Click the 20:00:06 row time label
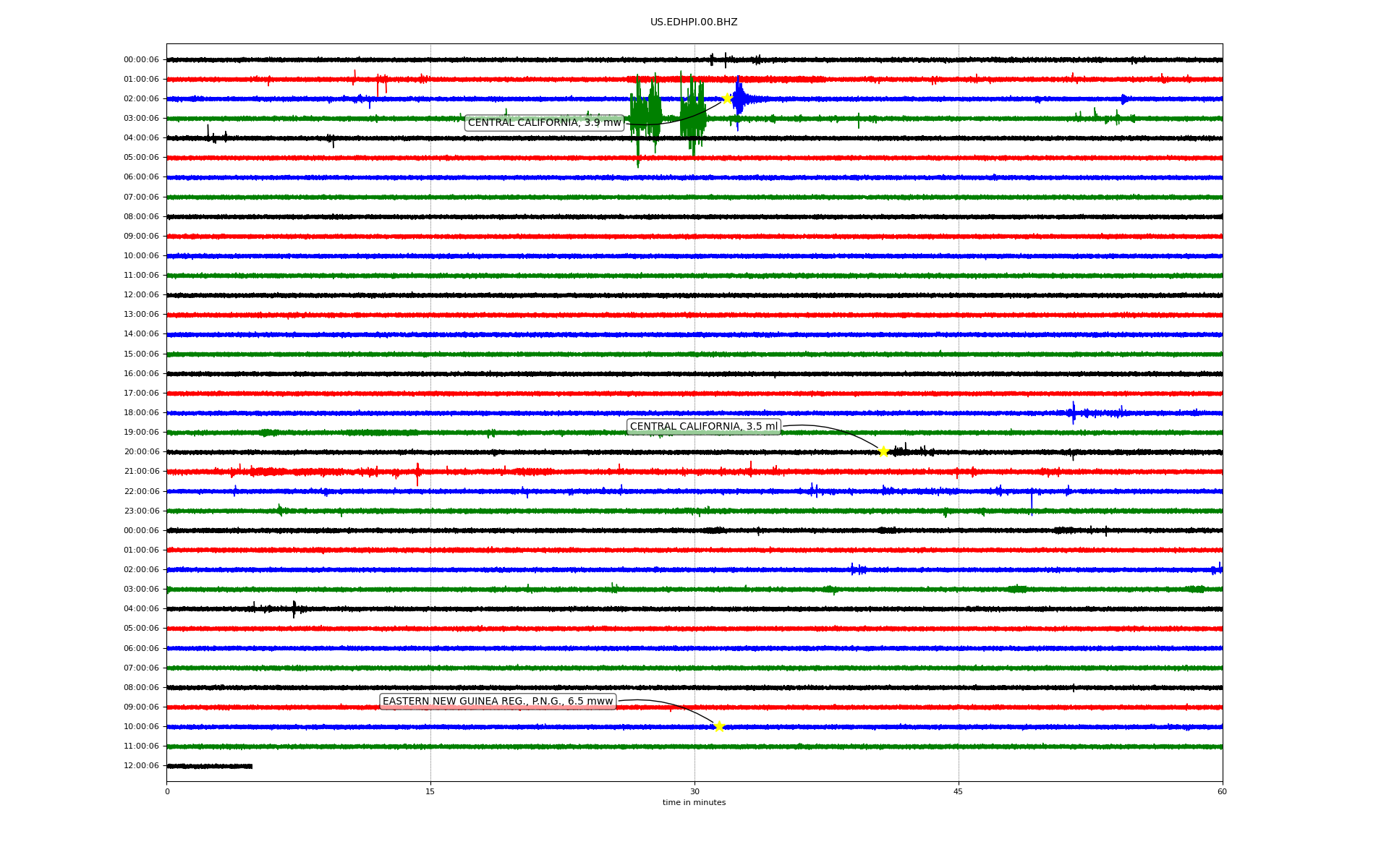This screenshot has height=868, width=1389. point(141,452)
